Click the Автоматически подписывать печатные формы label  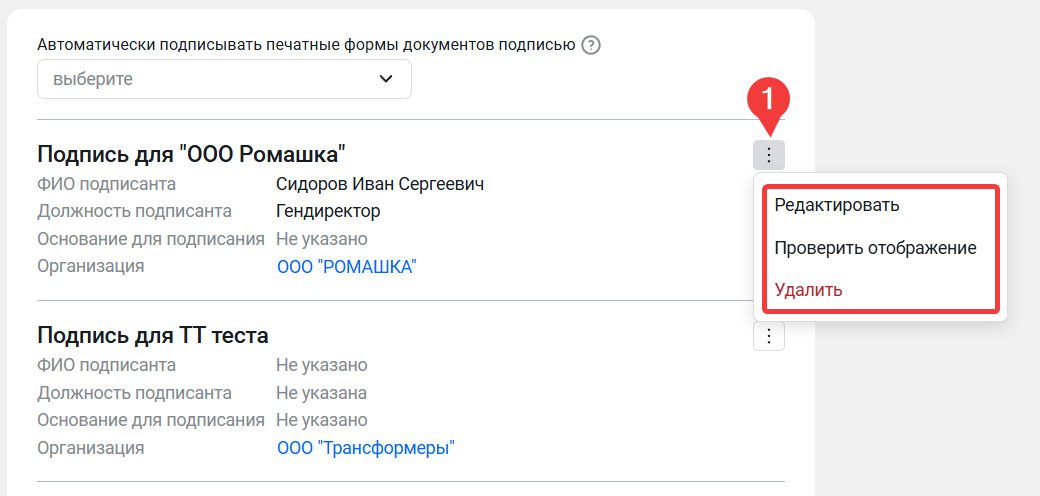(306, 45)
